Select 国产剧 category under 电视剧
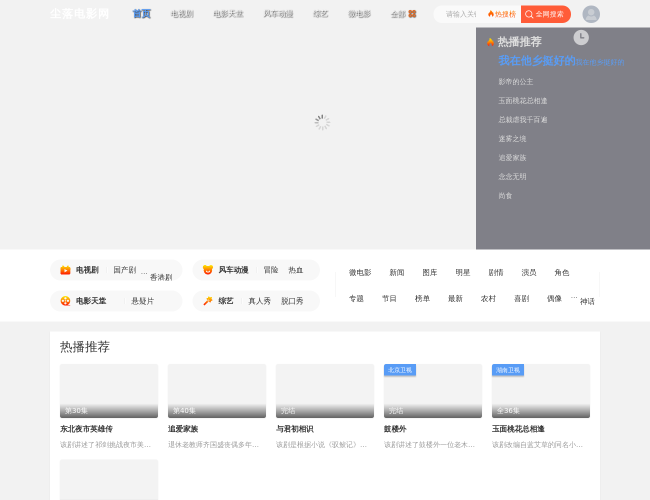This screenshot has width=650, height=500. [125, 270]
